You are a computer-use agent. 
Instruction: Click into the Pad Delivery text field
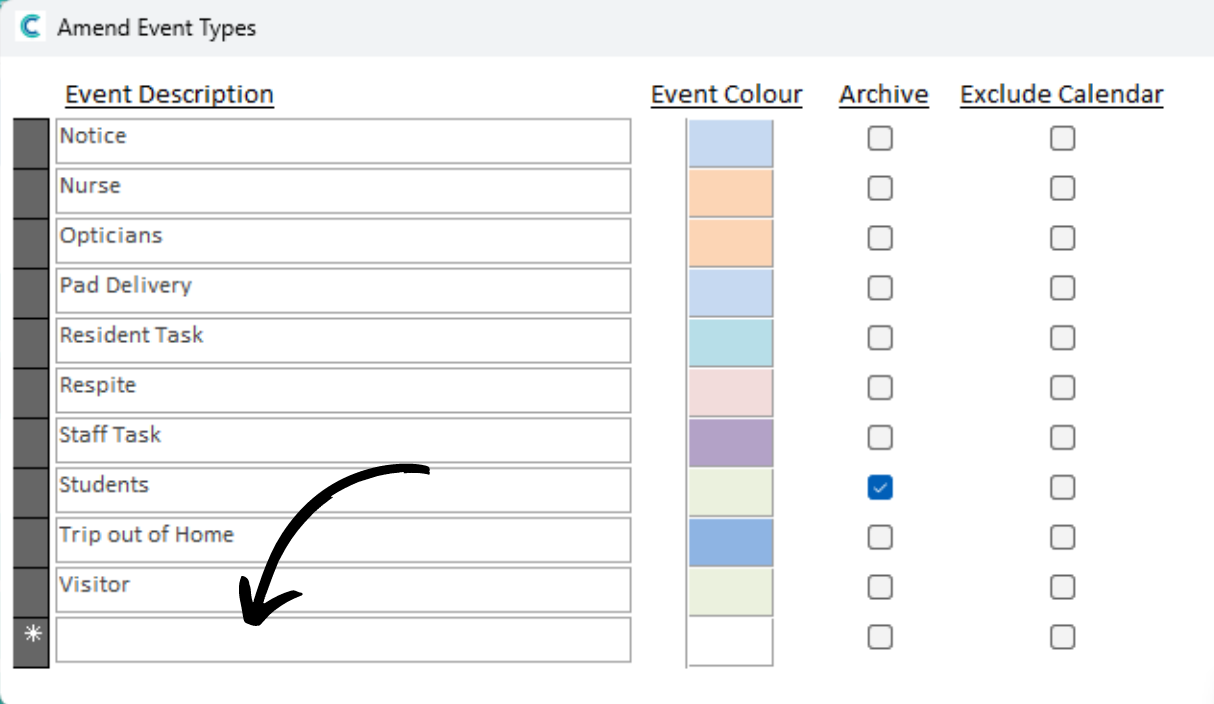pyautogui.click(x=342, y=290)
